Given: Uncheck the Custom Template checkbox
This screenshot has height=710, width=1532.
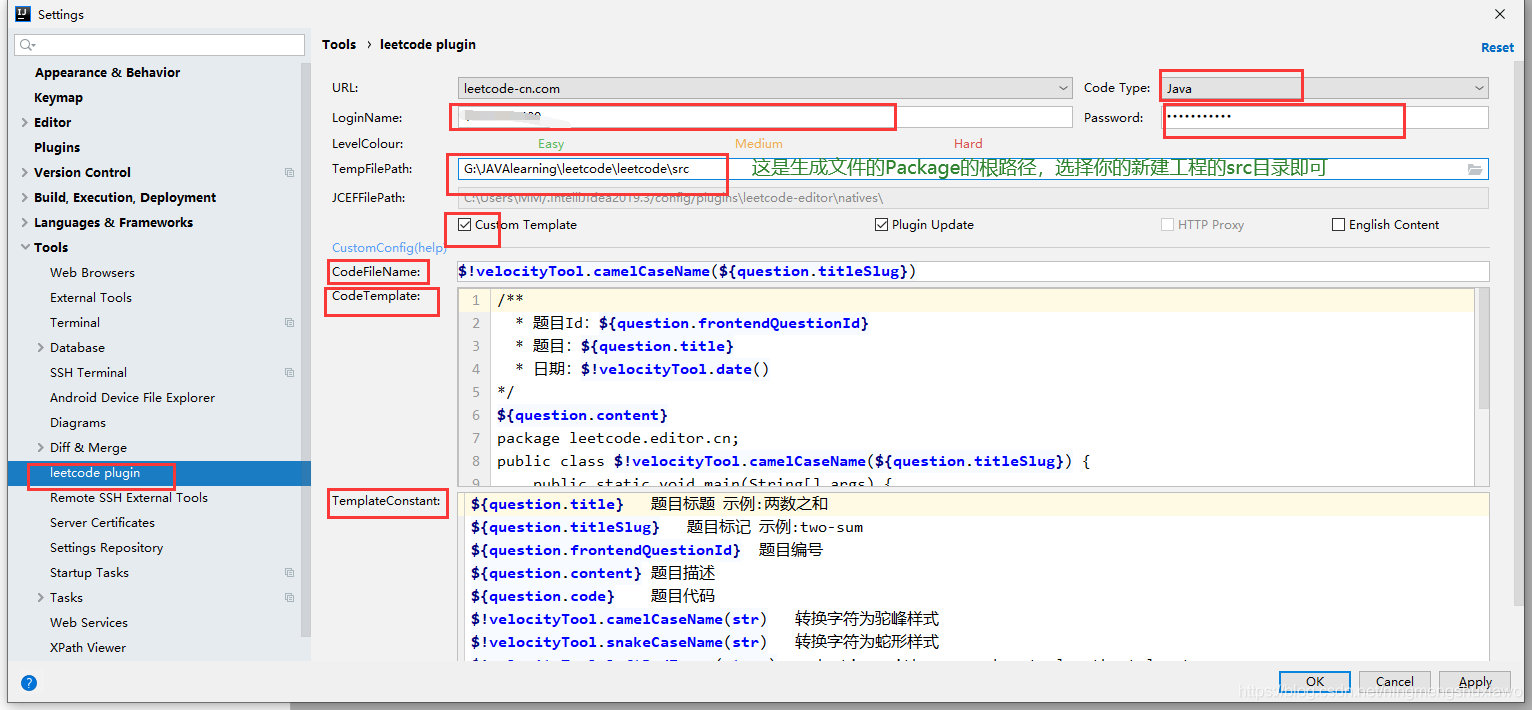Looking at the screenshot, I should click(465, 225).
